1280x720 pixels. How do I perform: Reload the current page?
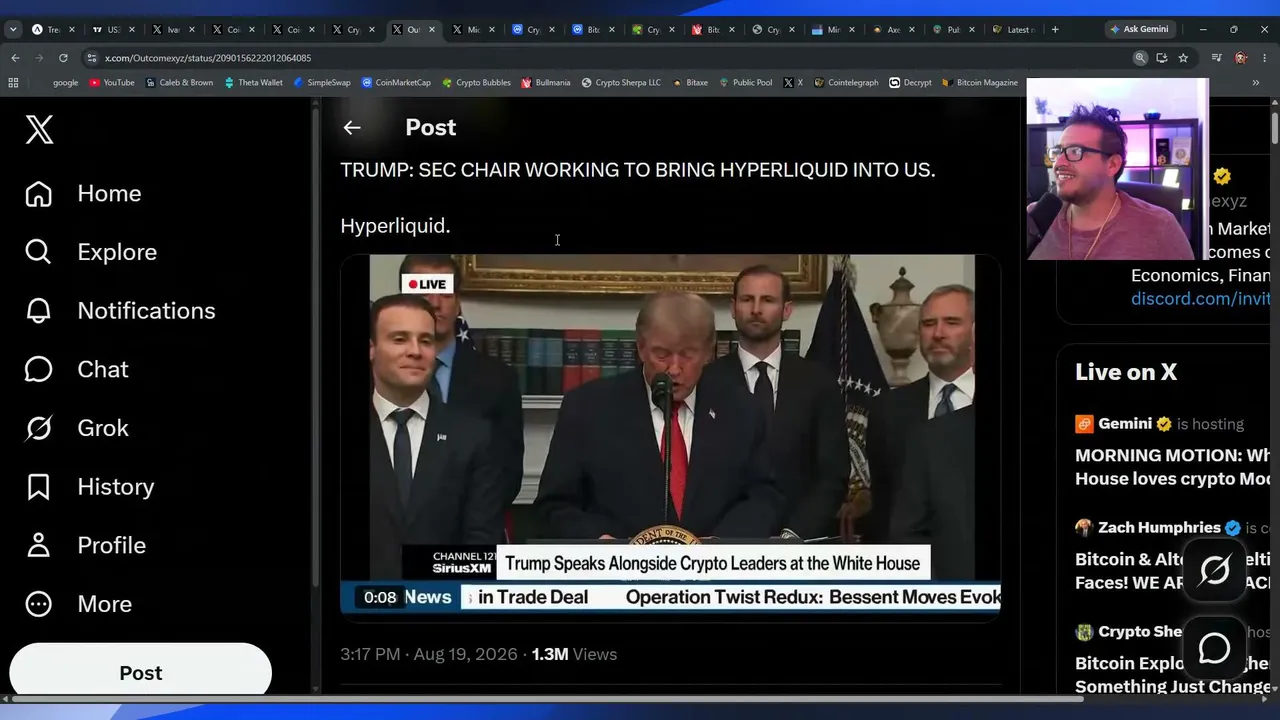63,58
